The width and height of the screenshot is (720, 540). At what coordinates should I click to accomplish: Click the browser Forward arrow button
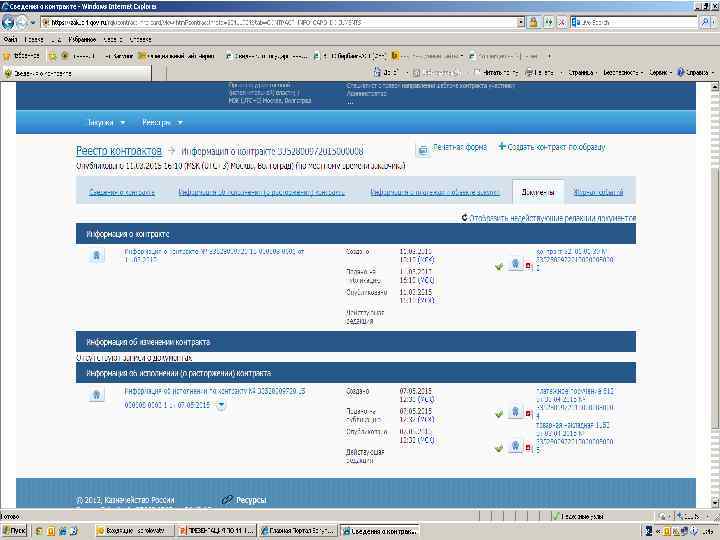pyautogui.click(x=22, y=22)
